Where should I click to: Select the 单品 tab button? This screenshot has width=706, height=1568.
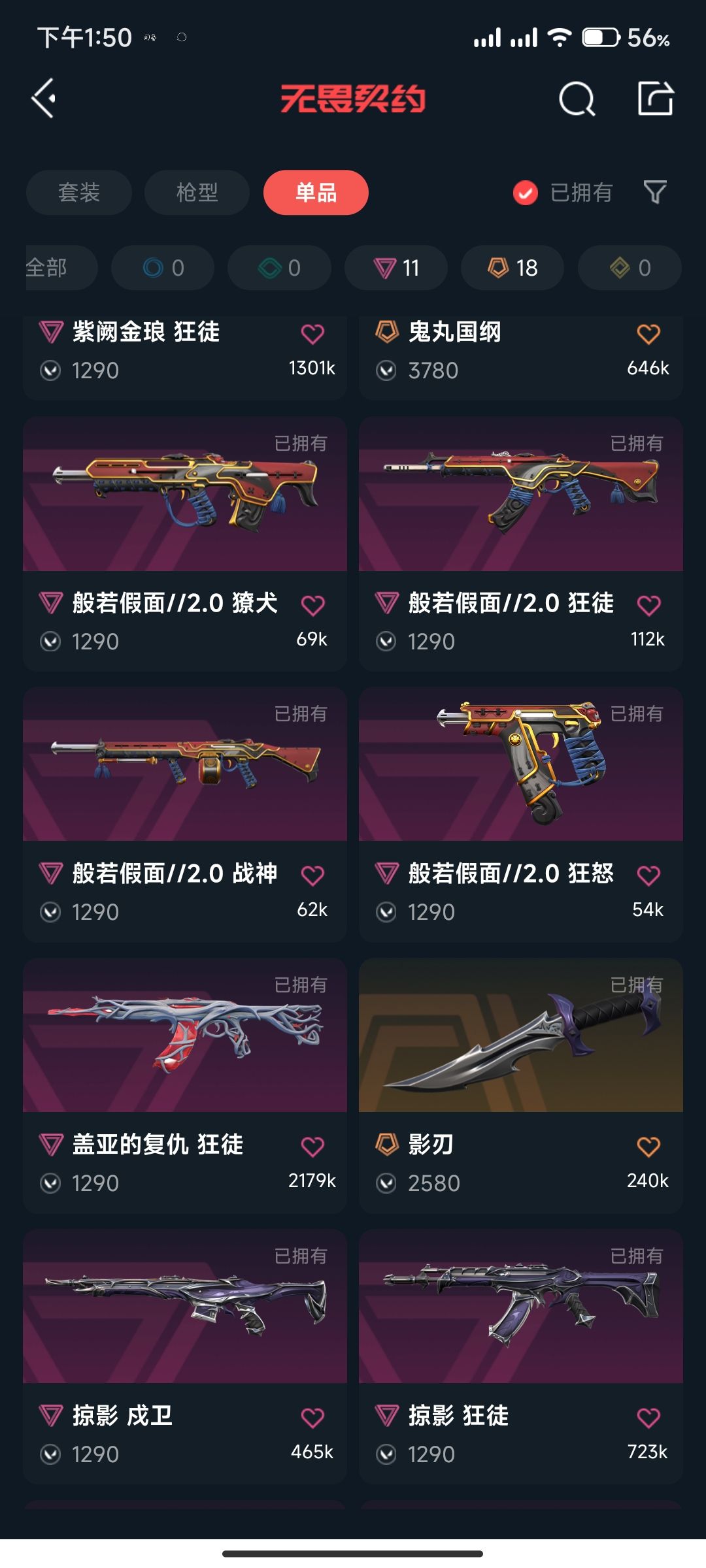316,193
